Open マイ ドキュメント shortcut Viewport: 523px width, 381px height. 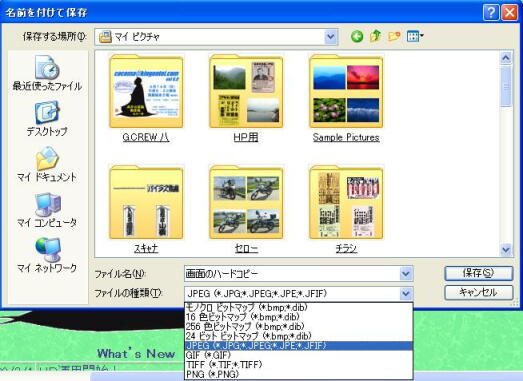(47, 164)
